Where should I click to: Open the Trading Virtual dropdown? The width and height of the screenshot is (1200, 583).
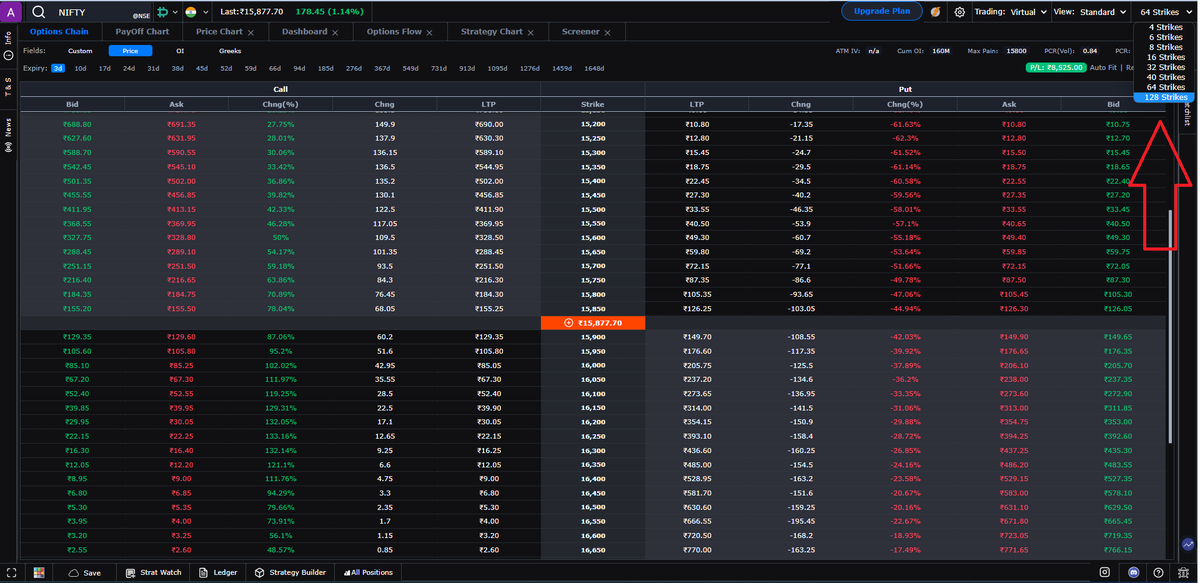coord(1010,12)
